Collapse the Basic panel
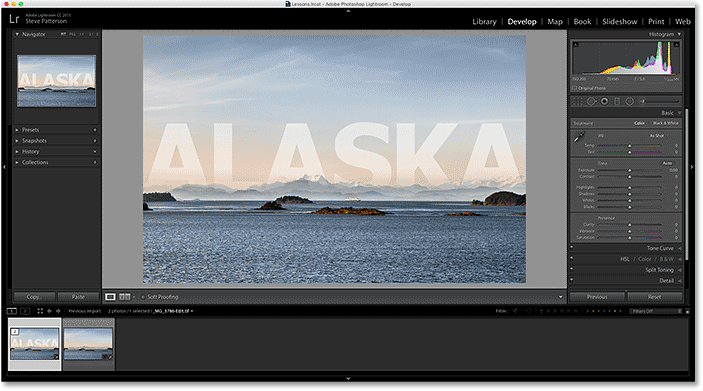The image size is (703, 391). pyautogui.click(x=679, y=113)
